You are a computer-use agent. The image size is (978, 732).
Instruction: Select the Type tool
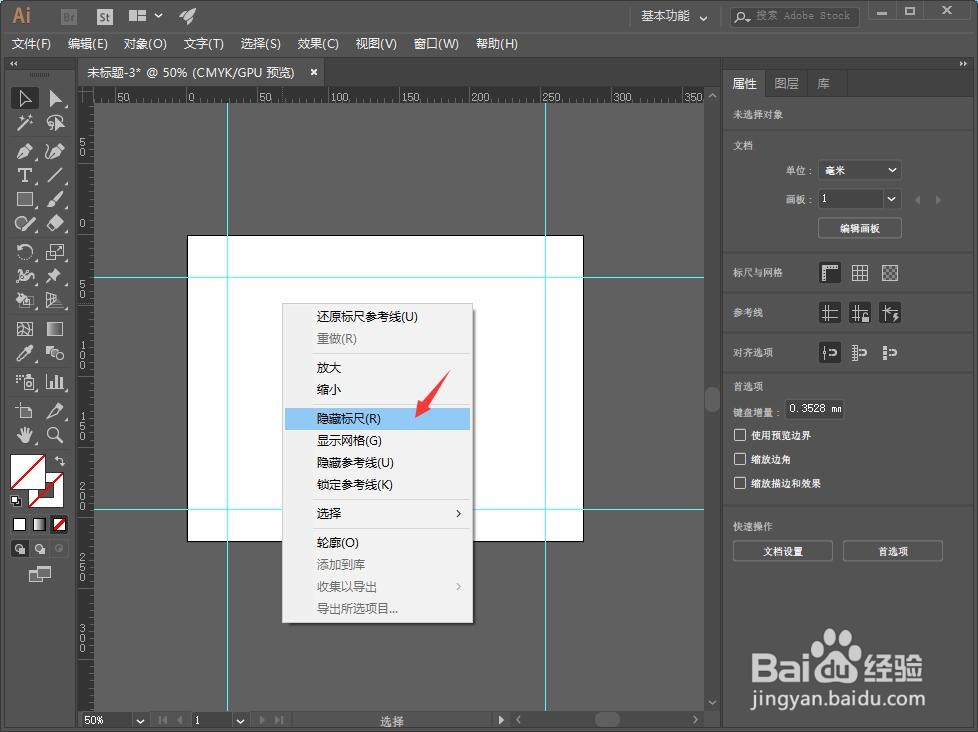(26, 175)
